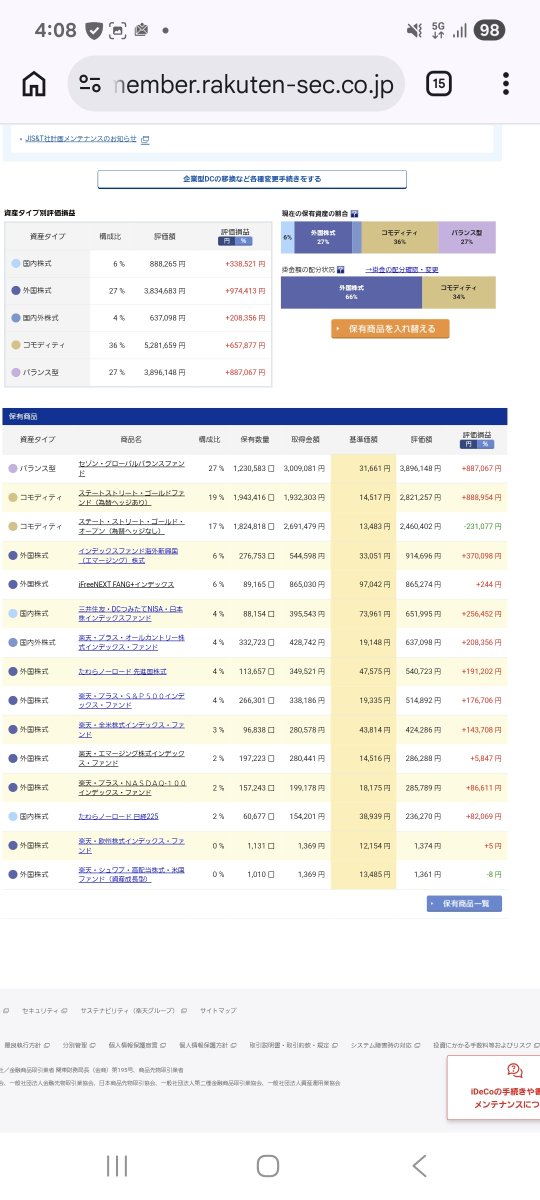Open 楽天・プラス・NASDAQ-100インデックス・ファンド link
The height and width of the screenshot is (1200, 540).
point(131,786)
